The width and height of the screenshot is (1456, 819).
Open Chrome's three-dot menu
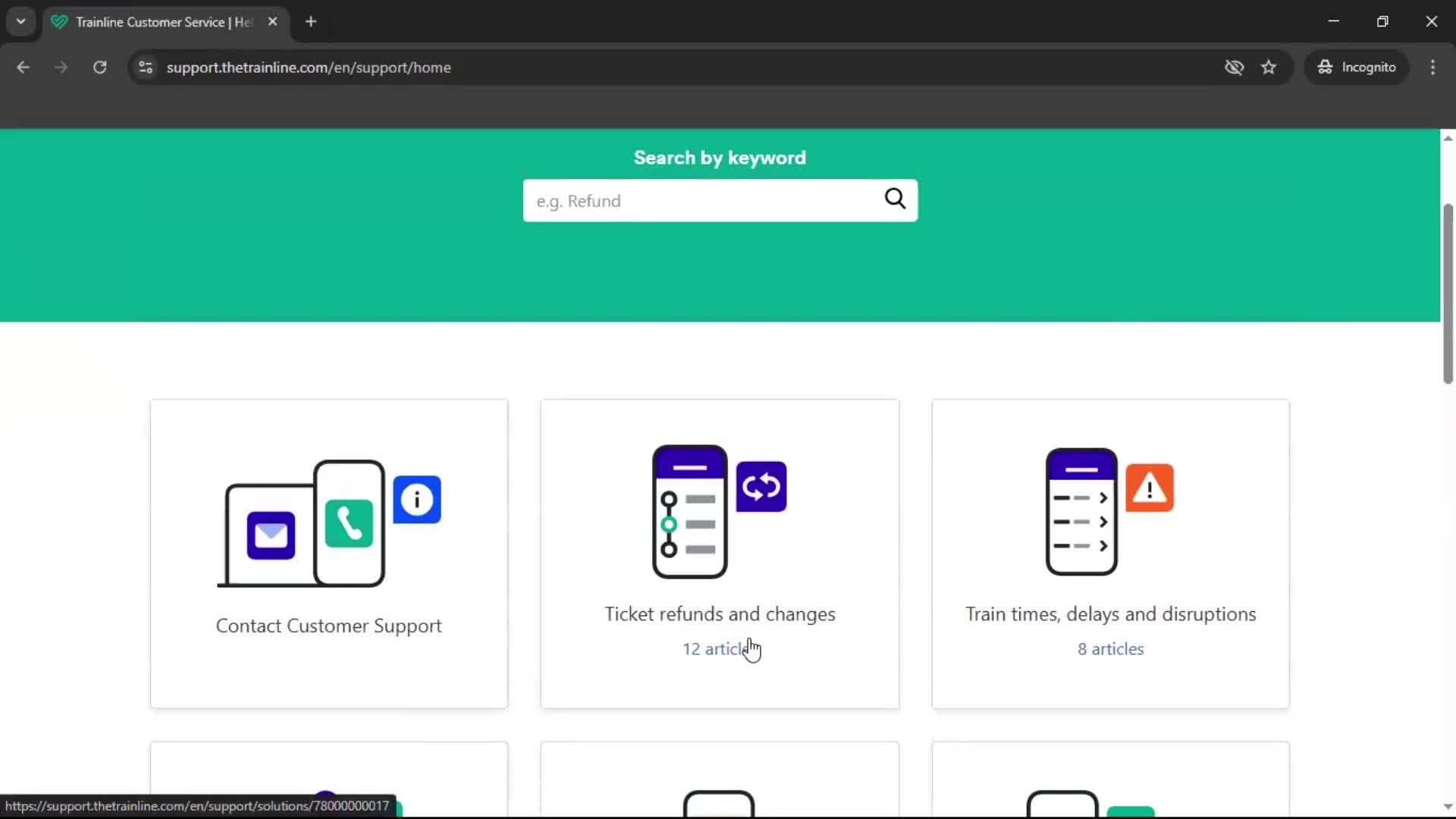point(1432,67)
